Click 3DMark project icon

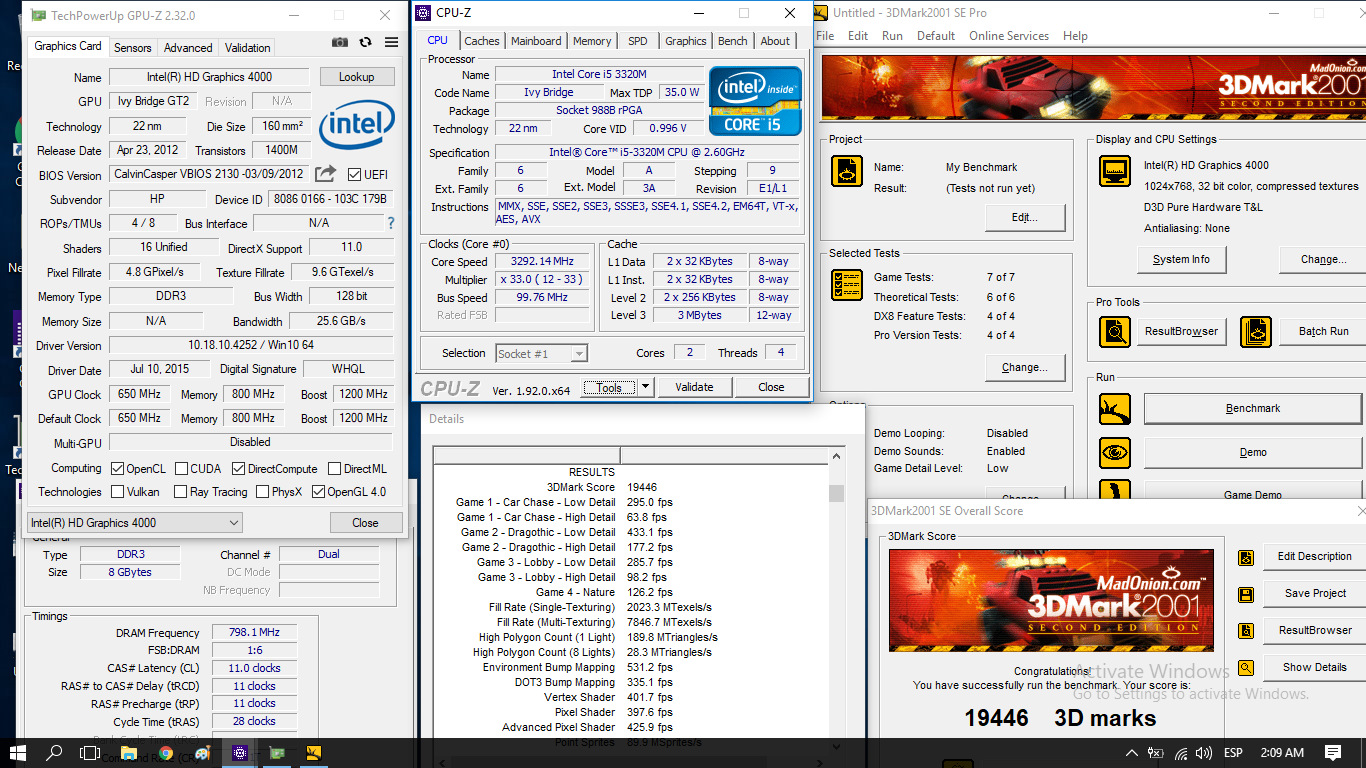click(847, 171)
